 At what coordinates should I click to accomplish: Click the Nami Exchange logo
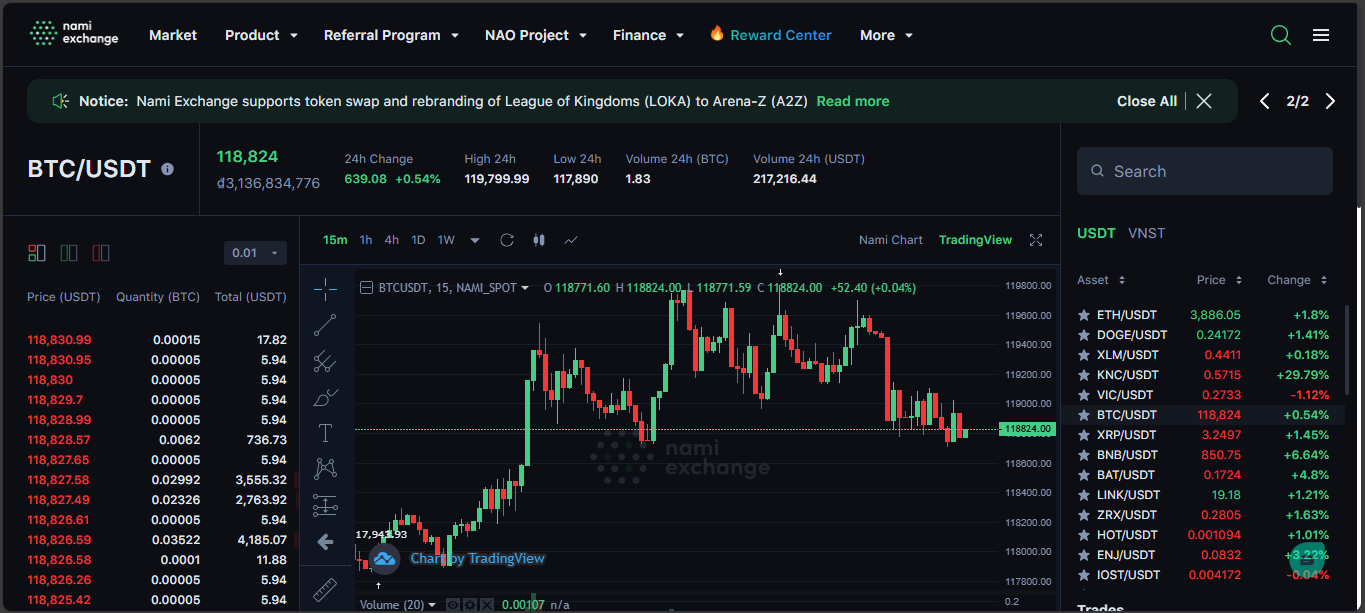74,34
